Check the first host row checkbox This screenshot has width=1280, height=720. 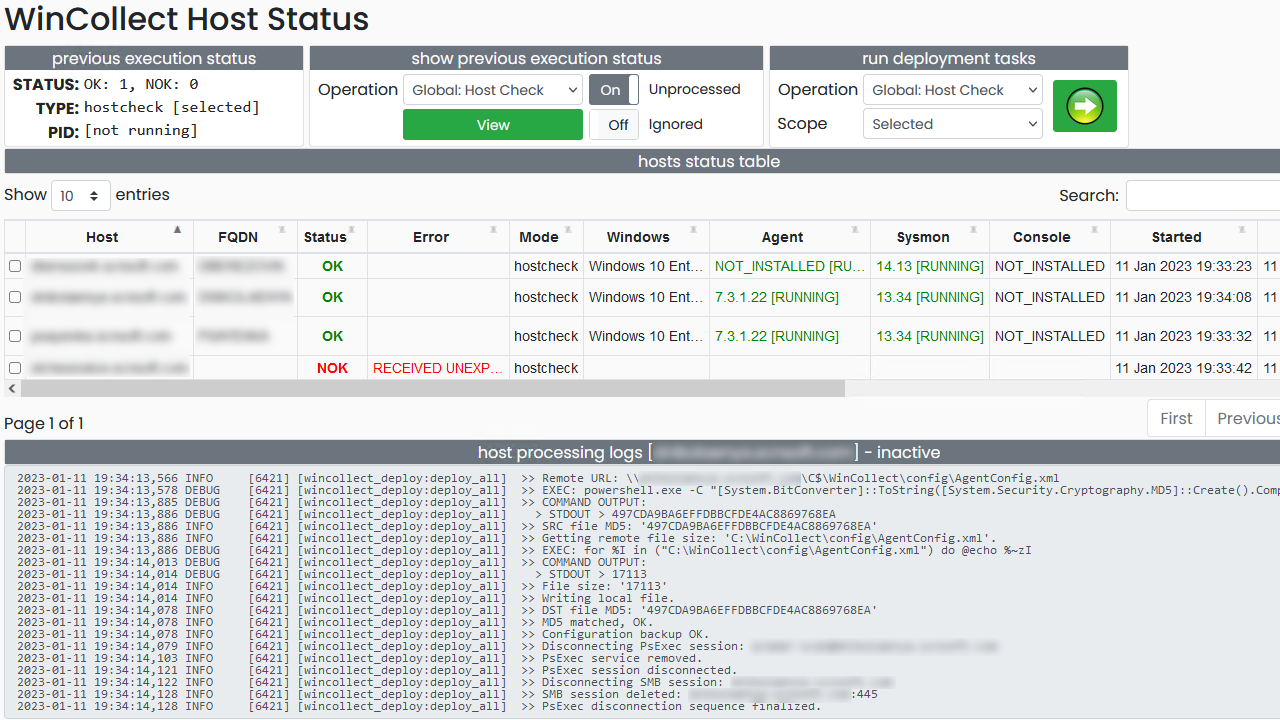15,266
